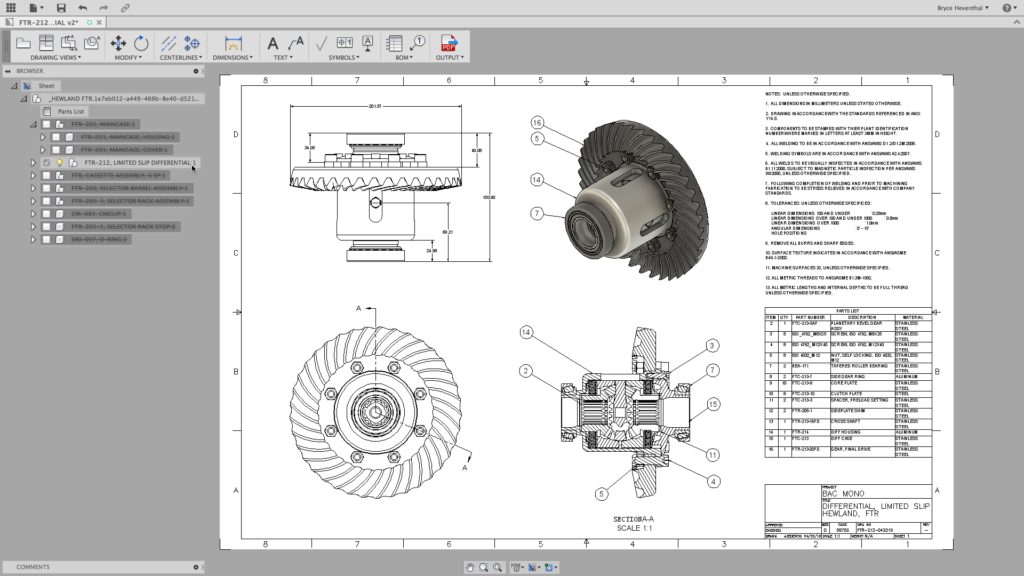
Task: Expand the FTR-201, MAINCASE, HOUSING tree node
Action: (x=42, y=137)
